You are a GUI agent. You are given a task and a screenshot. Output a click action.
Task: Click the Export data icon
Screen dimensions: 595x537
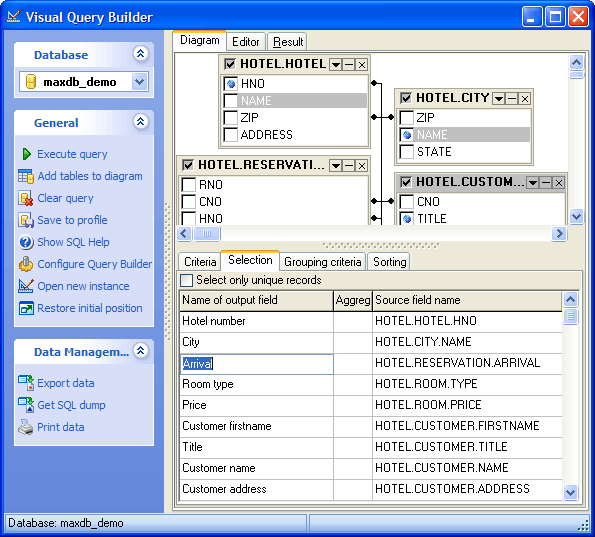tap(26, 383)
